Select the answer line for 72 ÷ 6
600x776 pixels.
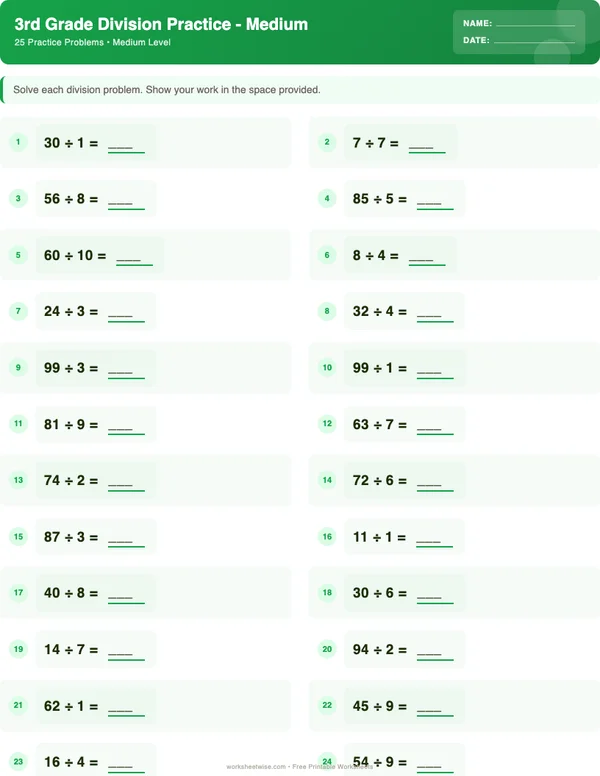pyautogui.click(x=435, y=481)
